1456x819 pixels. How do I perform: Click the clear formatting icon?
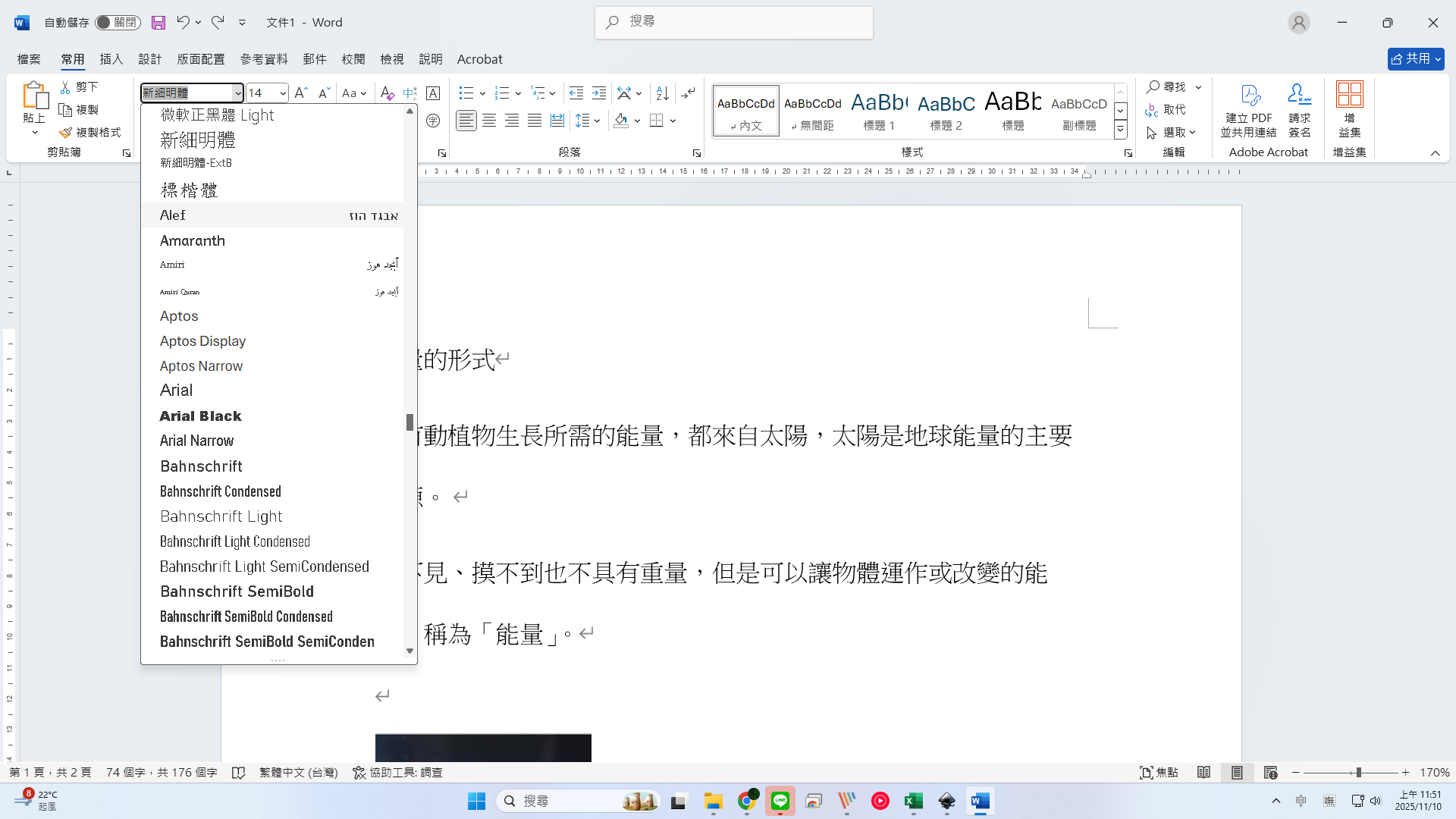[x=387, y=93]
